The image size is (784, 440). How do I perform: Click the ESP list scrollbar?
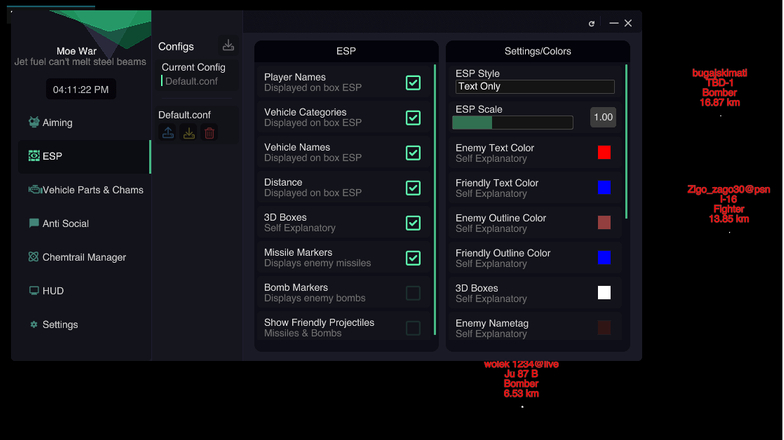(434, 200)
